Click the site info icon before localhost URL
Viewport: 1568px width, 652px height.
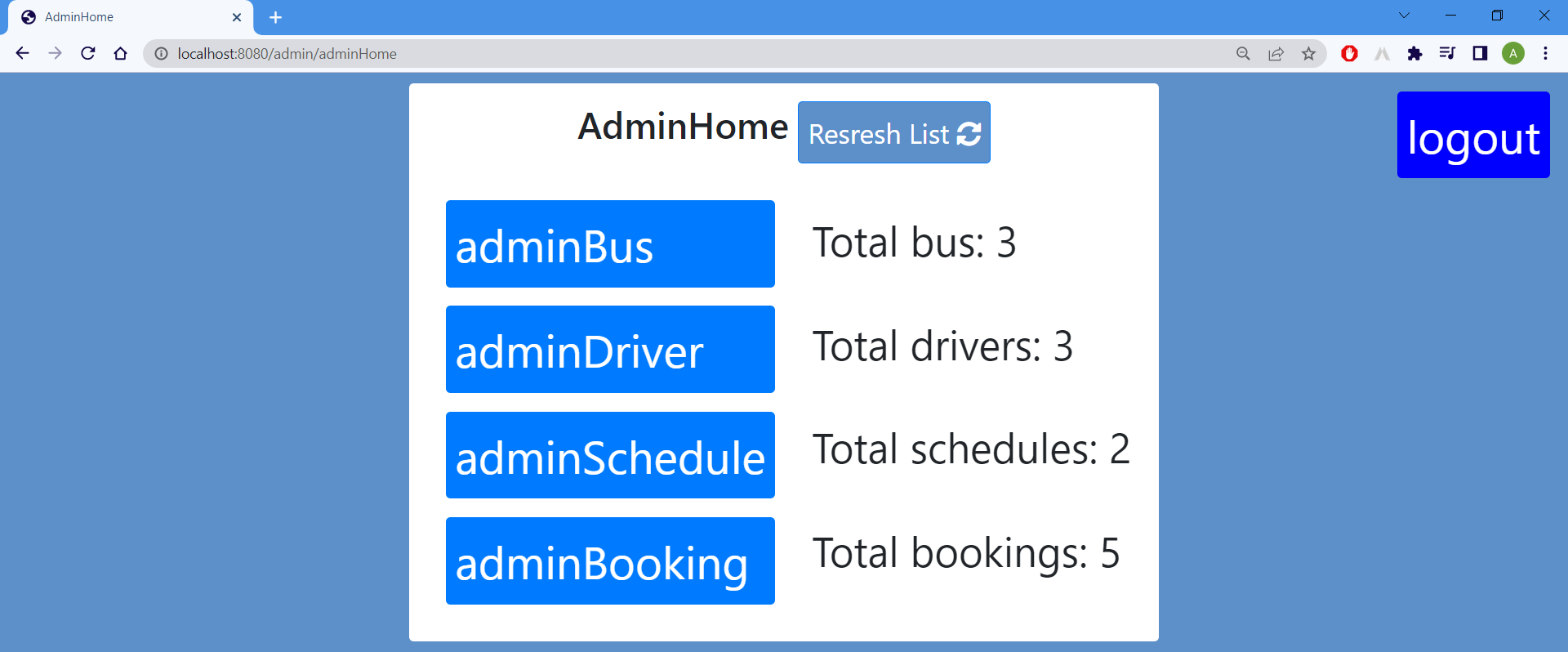click(161, 53)
